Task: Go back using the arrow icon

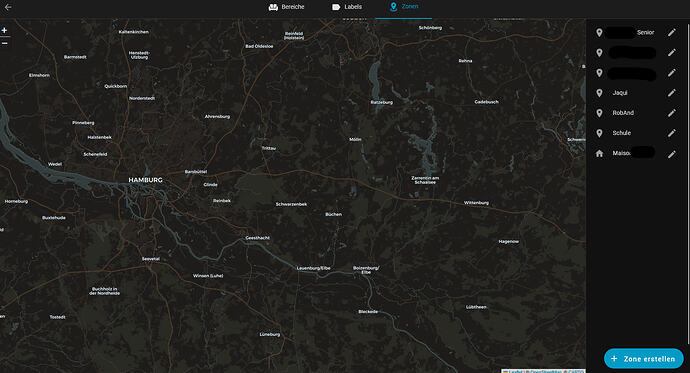Action: [x=8, y=7]
